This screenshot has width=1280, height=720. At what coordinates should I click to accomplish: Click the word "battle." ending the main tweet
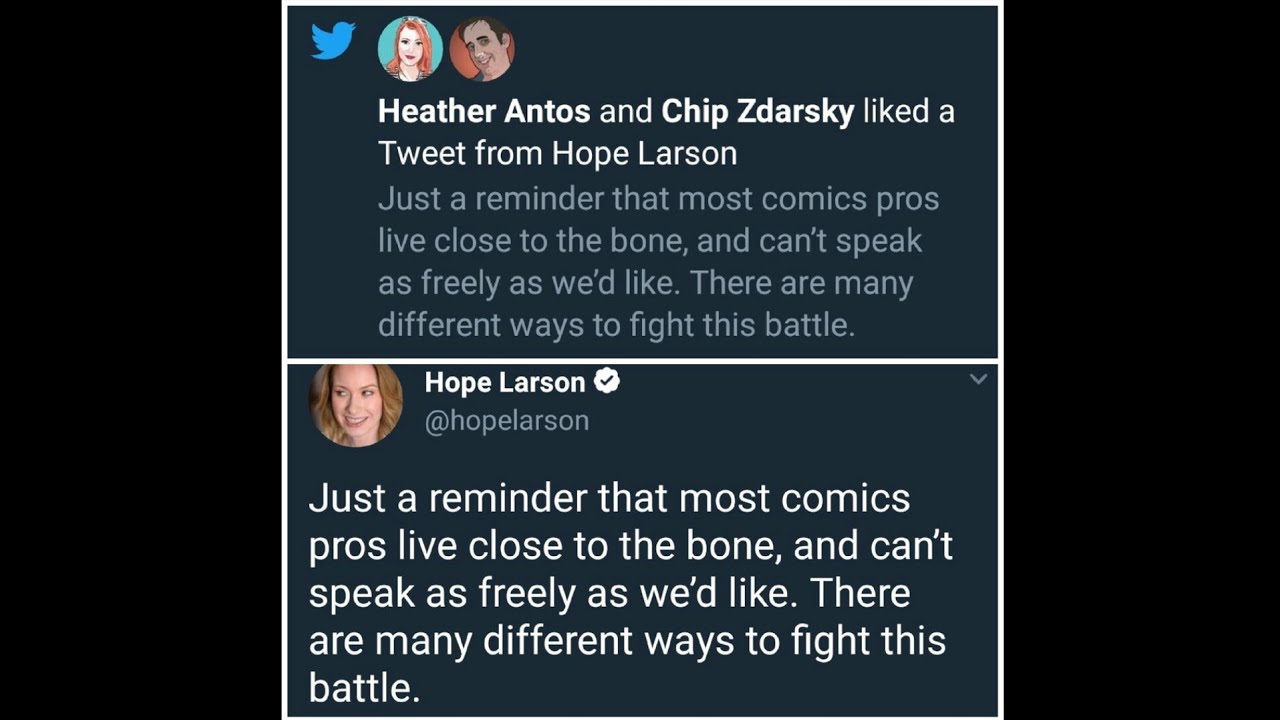[364, 688]
